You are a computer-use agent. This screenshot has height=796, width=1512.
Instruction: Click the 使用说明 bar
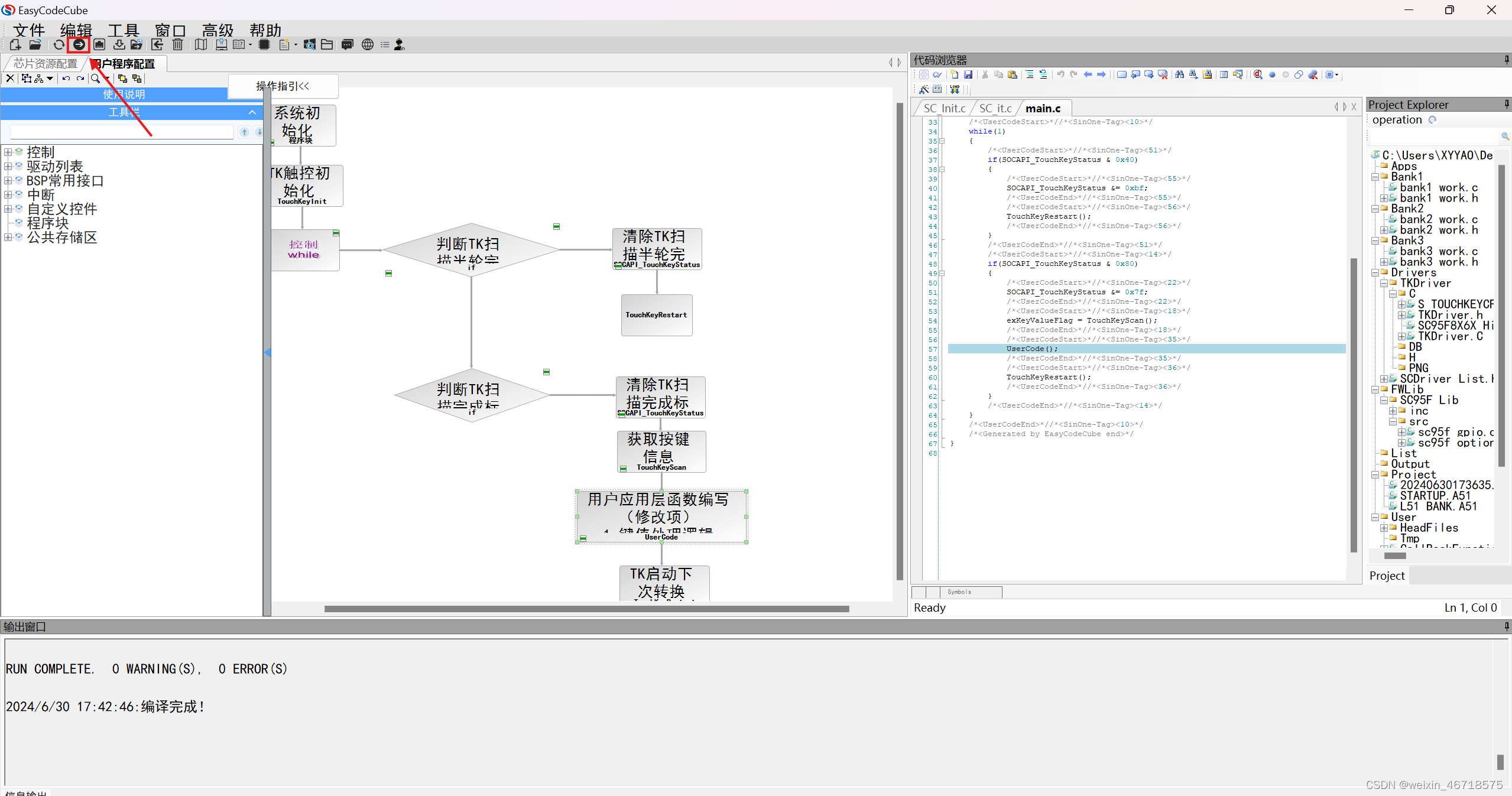[x=124, y=95]
